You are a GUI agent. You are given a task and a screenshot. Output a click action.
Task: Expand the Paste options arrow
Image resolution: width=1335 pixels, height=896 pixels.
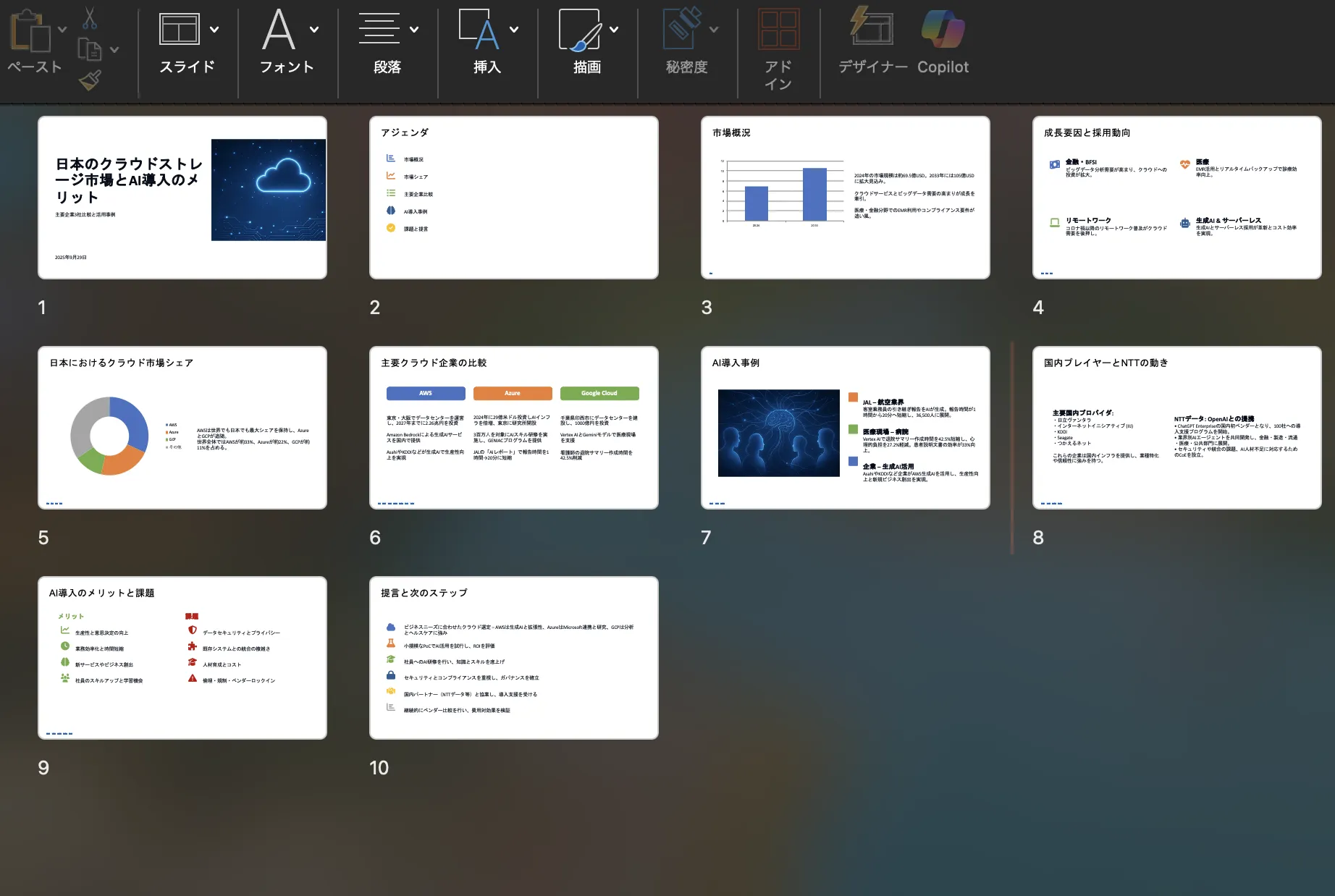point(62,30)
